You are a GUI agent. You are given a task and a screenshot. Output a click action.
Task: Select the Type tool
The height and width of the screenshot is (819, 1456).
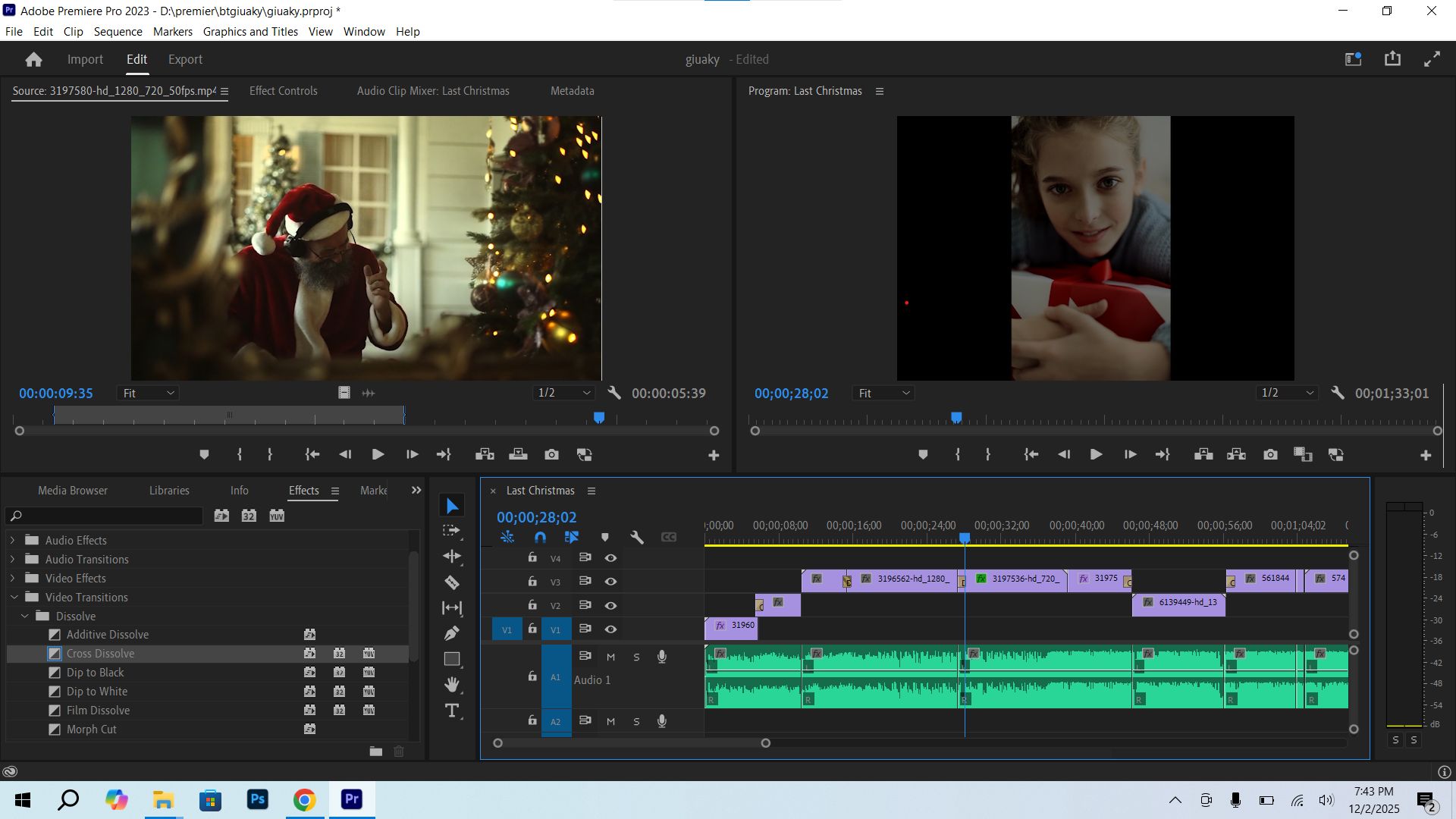[x=452, y=711]
